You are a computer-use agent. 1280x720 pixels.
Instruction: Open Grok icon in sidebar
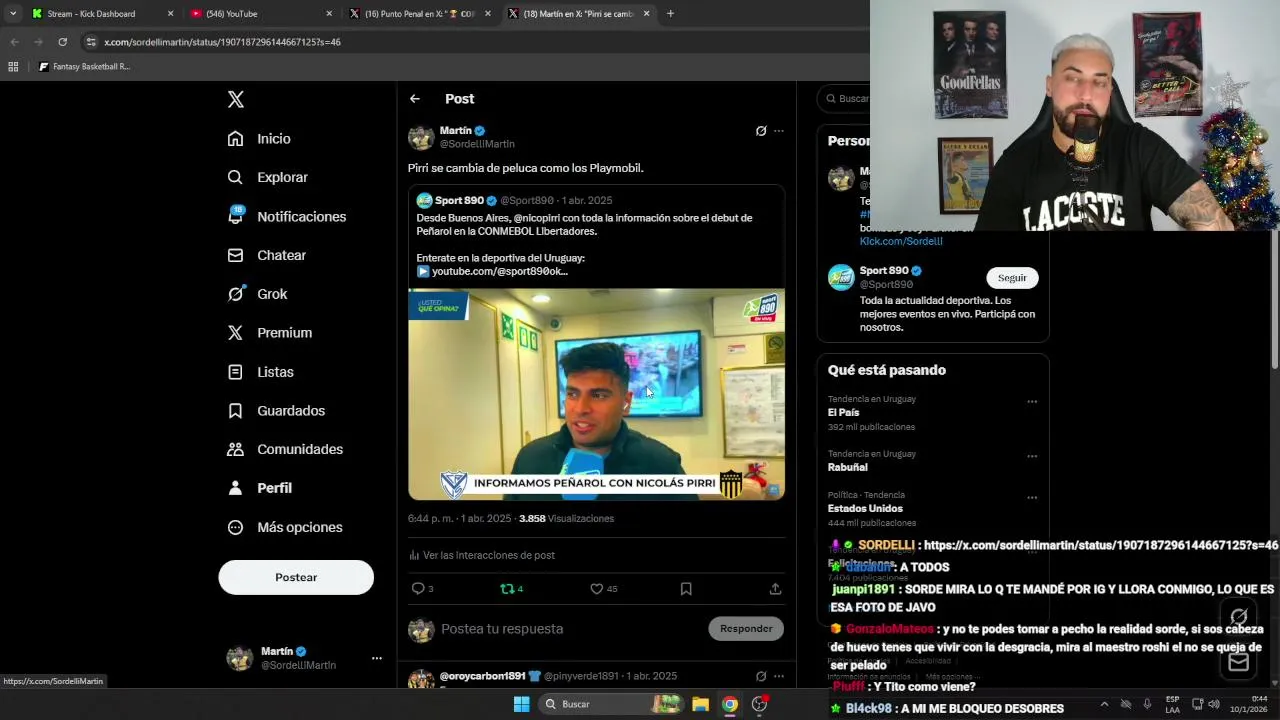coord(235,294)
